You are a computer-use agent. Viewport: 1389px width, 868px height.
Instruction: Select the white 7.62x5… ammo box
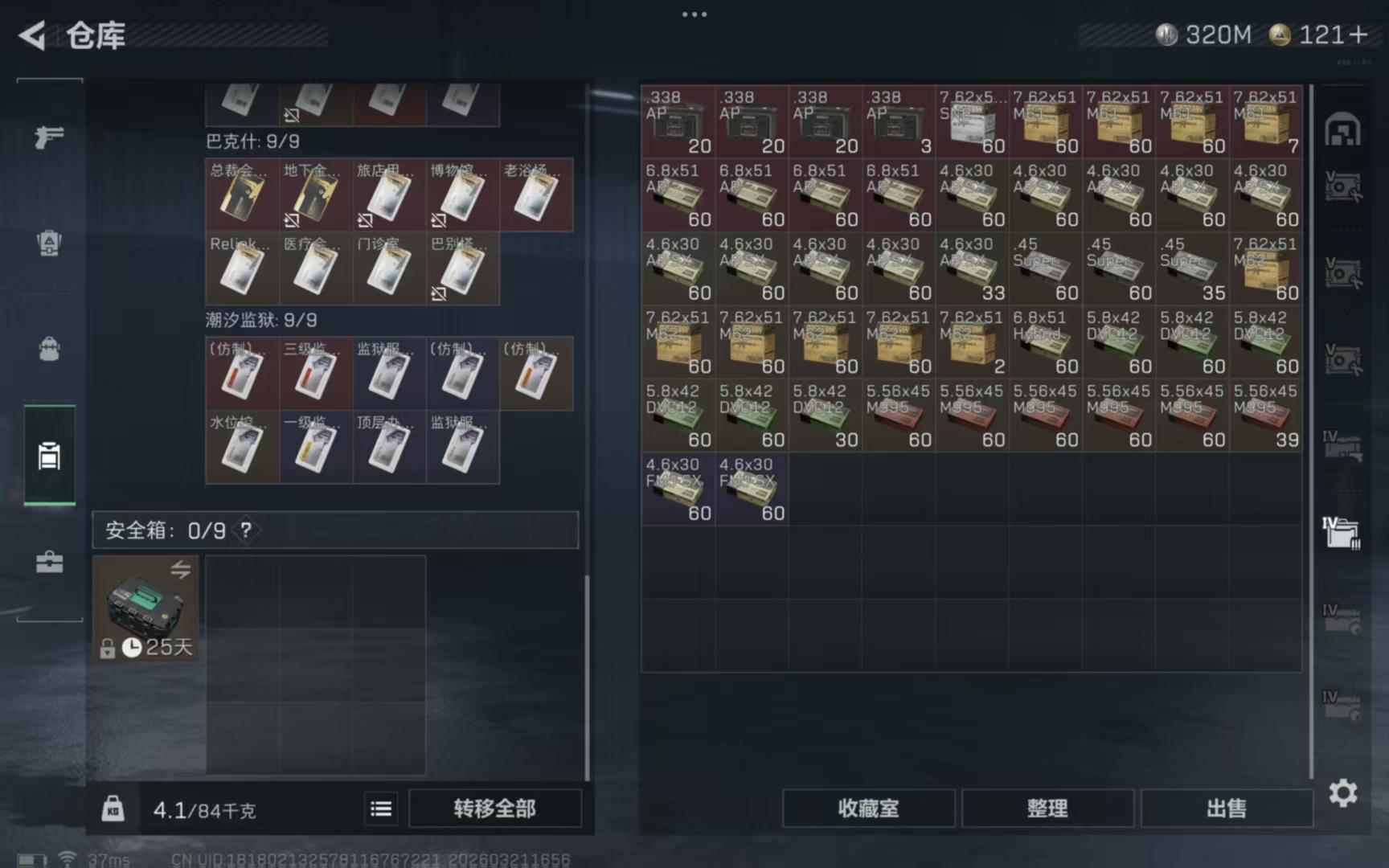pos(973,121)
